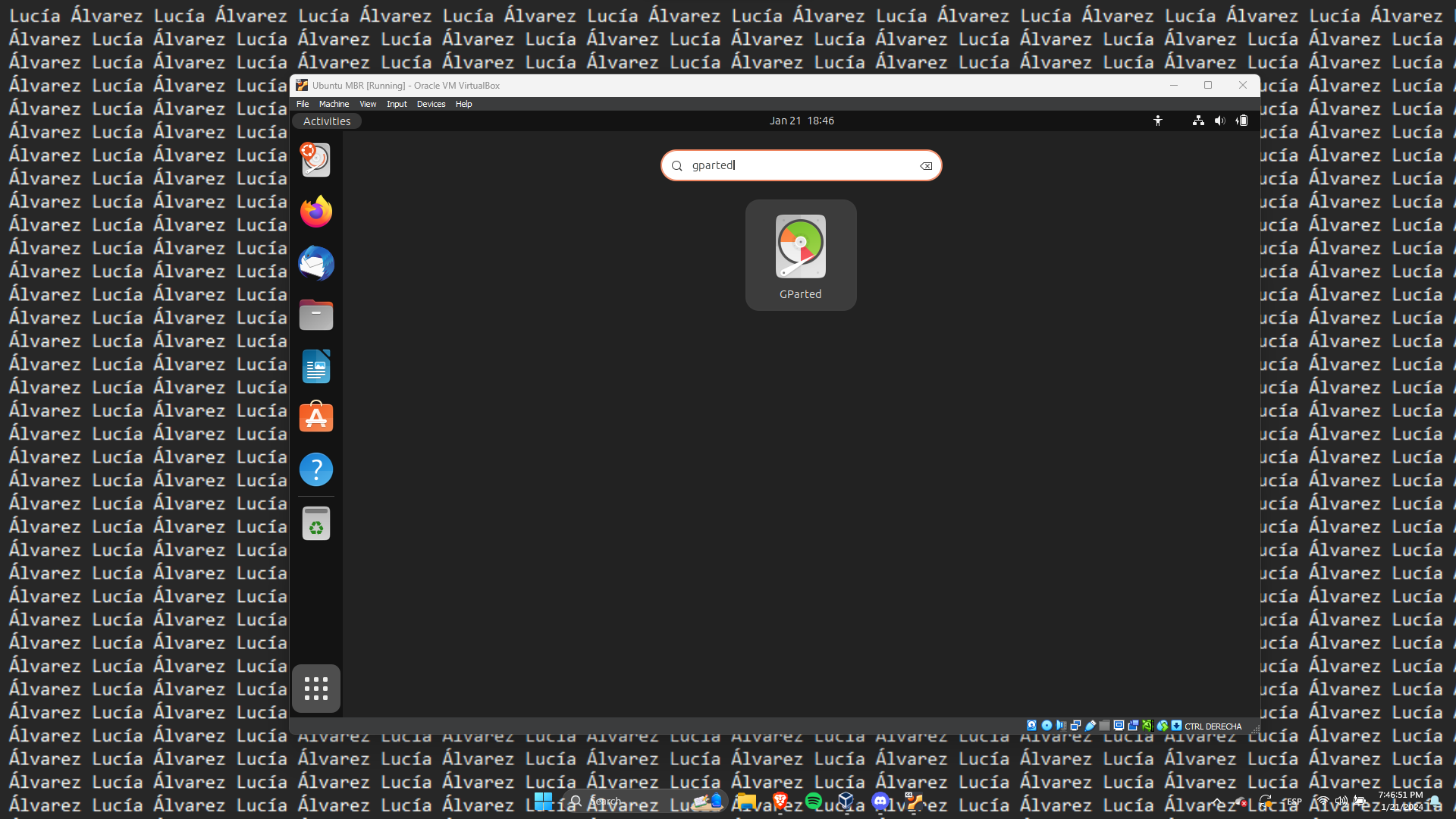Open the Machine menu
The height and width of the screenshot is (819, 1456).
(334, 104)
